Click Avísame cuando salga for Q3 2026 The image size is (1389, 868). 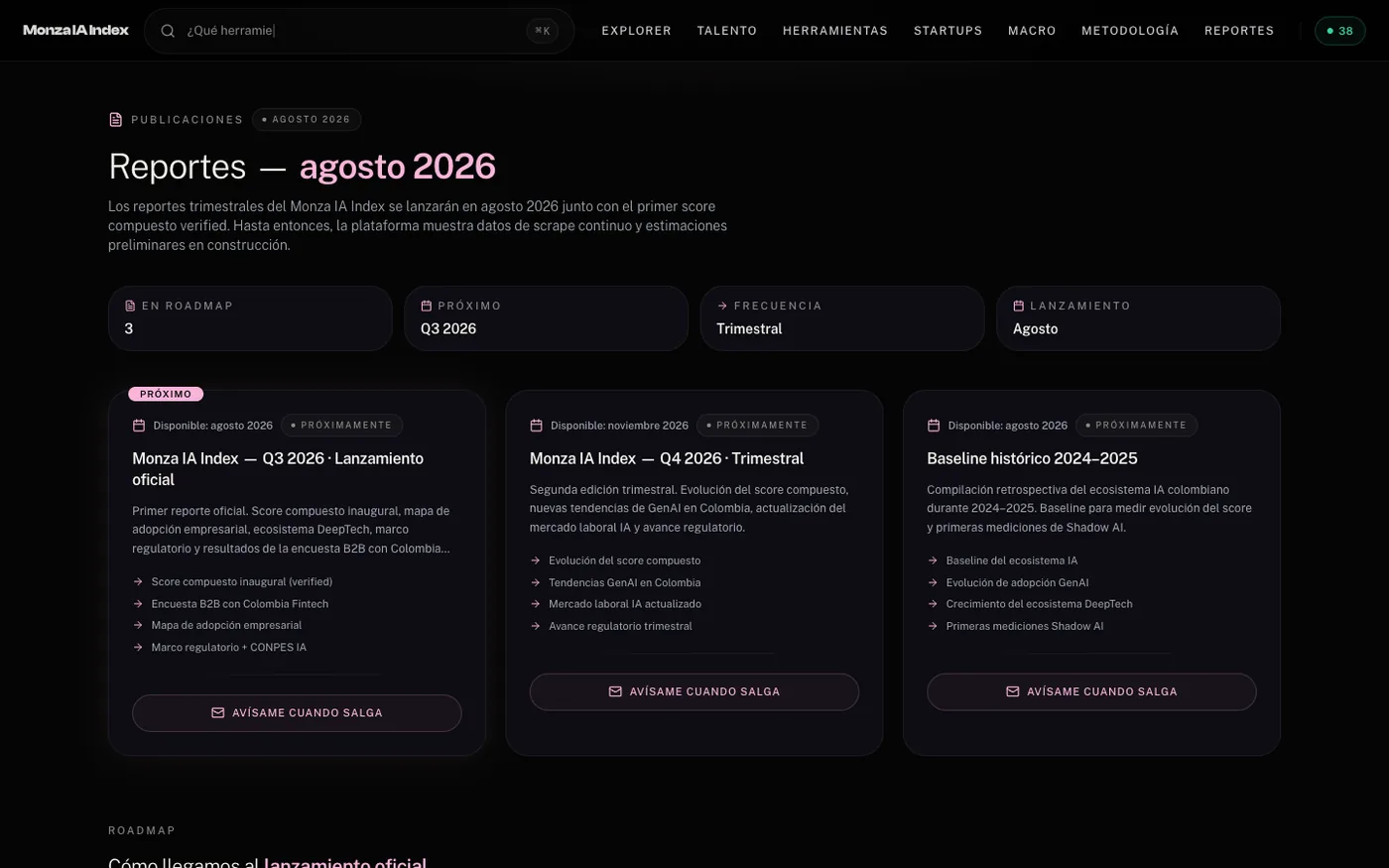297,713
